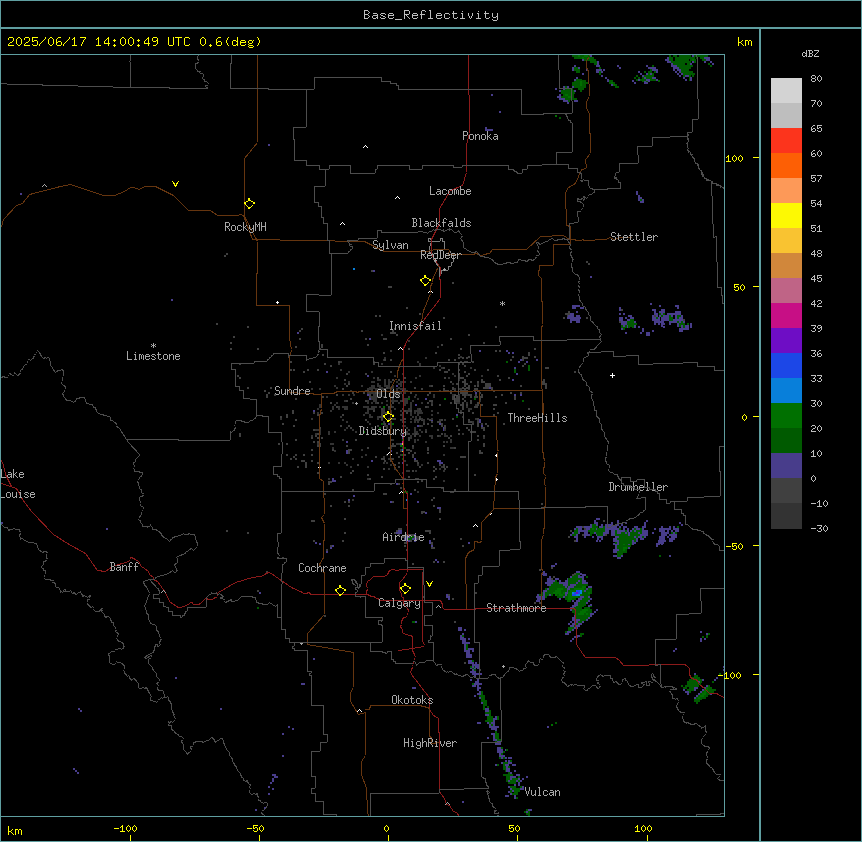Click the blue 33-36 dBZ legend swatch
The width and height of the screenshot is (862, 842).
786,365
